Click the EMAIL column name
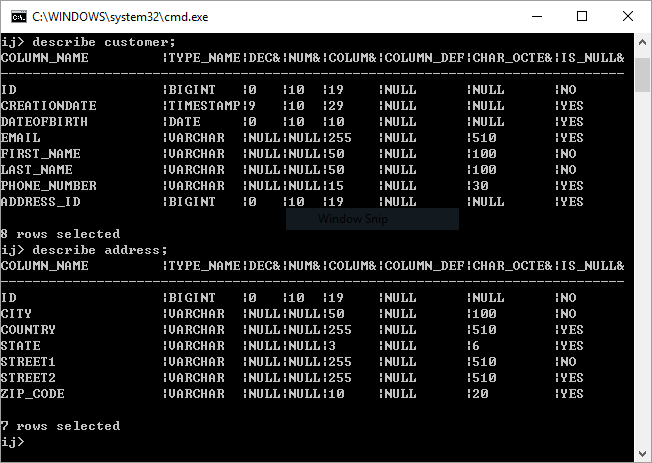 coord(21,138)
